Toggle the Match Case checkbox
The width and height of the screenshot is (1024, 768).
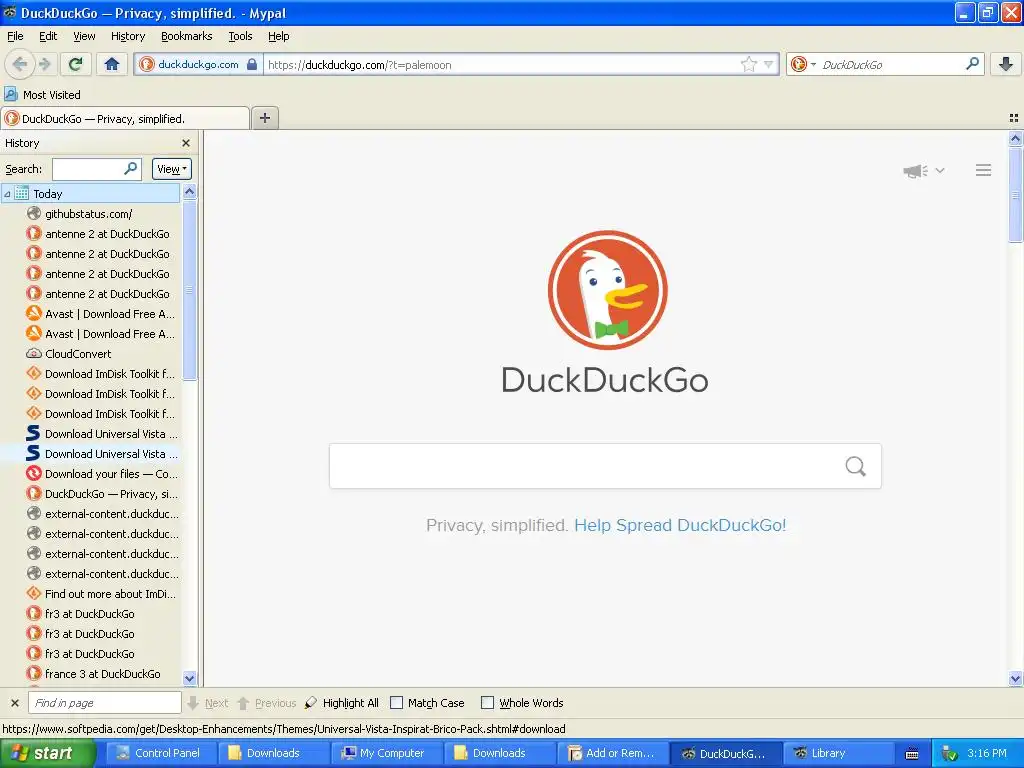(396, 703)
